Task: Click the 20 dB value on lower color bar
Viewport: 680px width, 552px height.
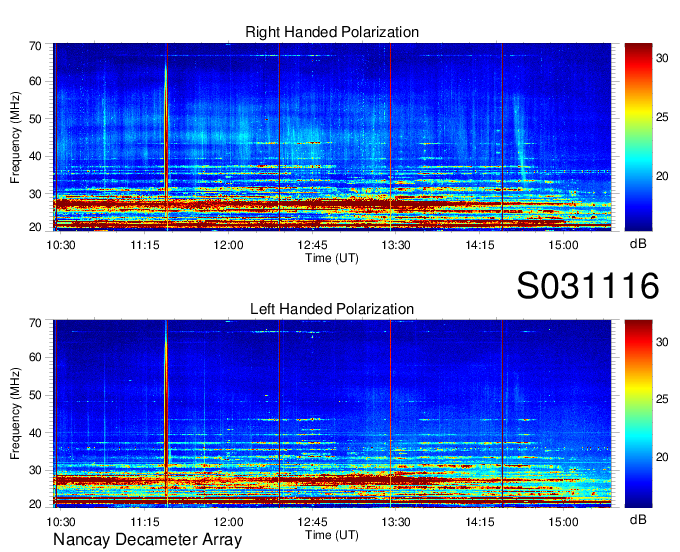Action: (x=662, y=457)
